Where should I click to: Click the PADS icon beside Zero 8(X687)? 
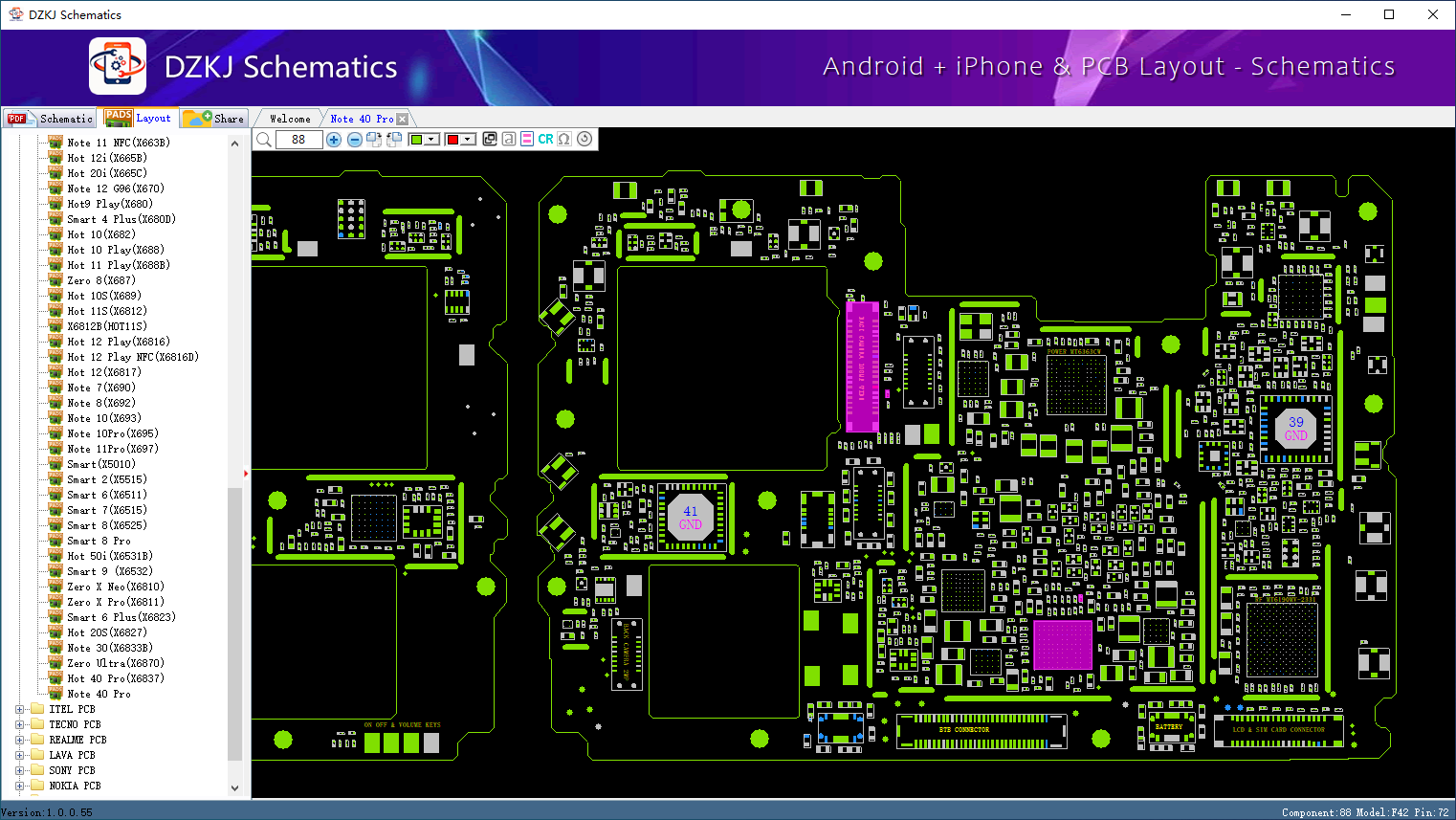tap(55, 280)
